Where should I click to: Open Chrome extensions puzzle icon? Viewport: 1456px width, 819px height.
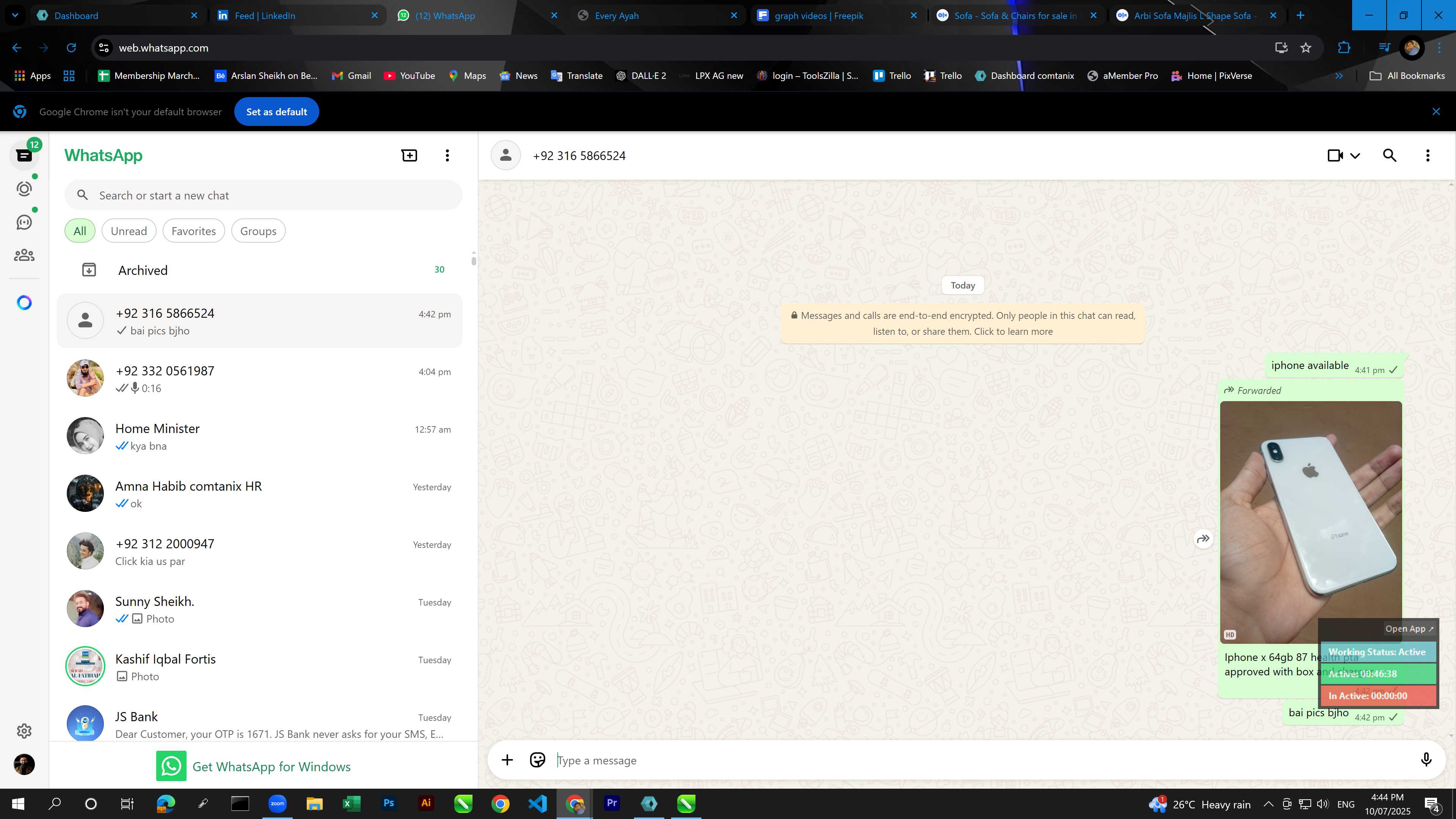click(1344, 48)
